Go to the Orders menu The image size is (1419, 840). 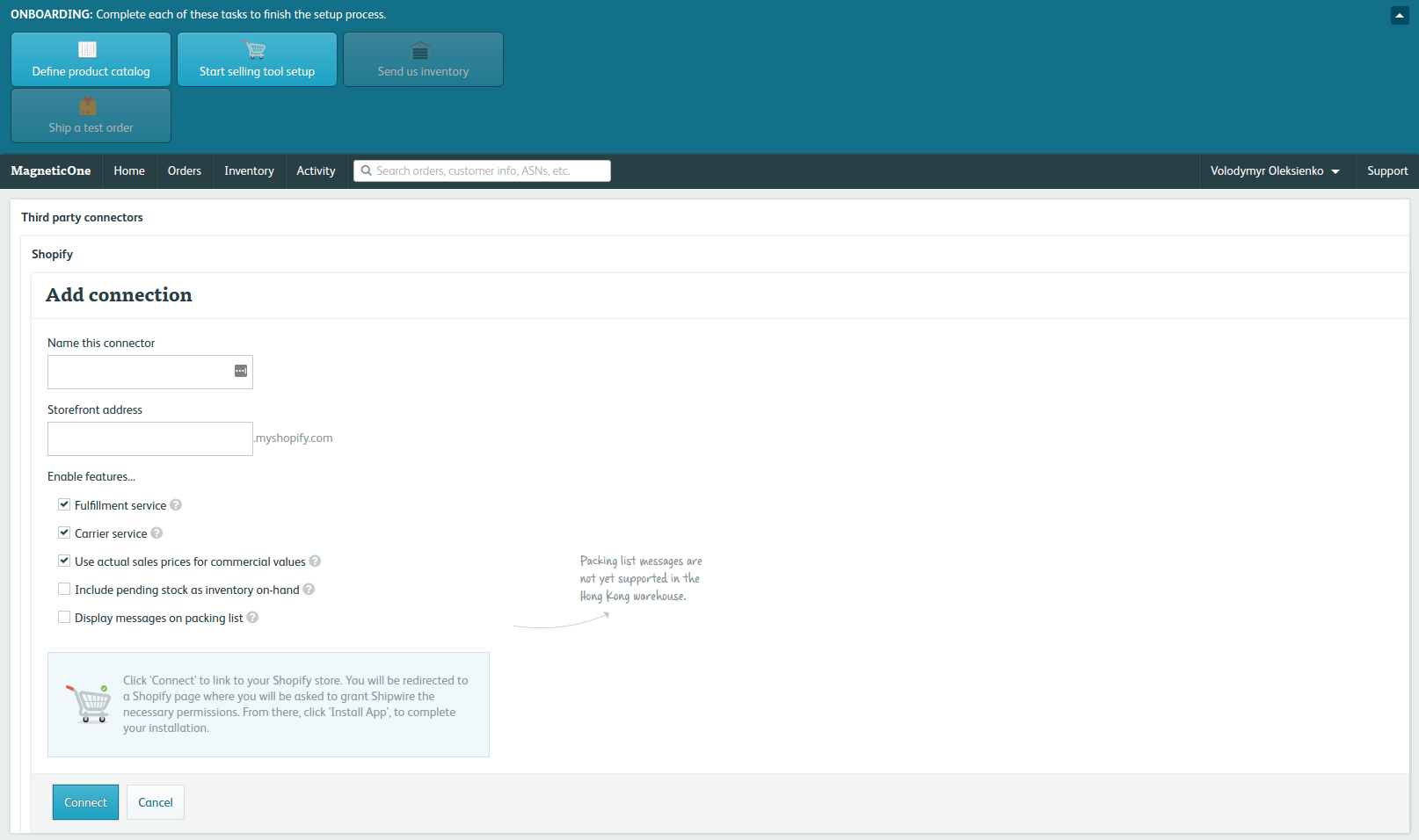pyautogui.click(x=185, y=171)
